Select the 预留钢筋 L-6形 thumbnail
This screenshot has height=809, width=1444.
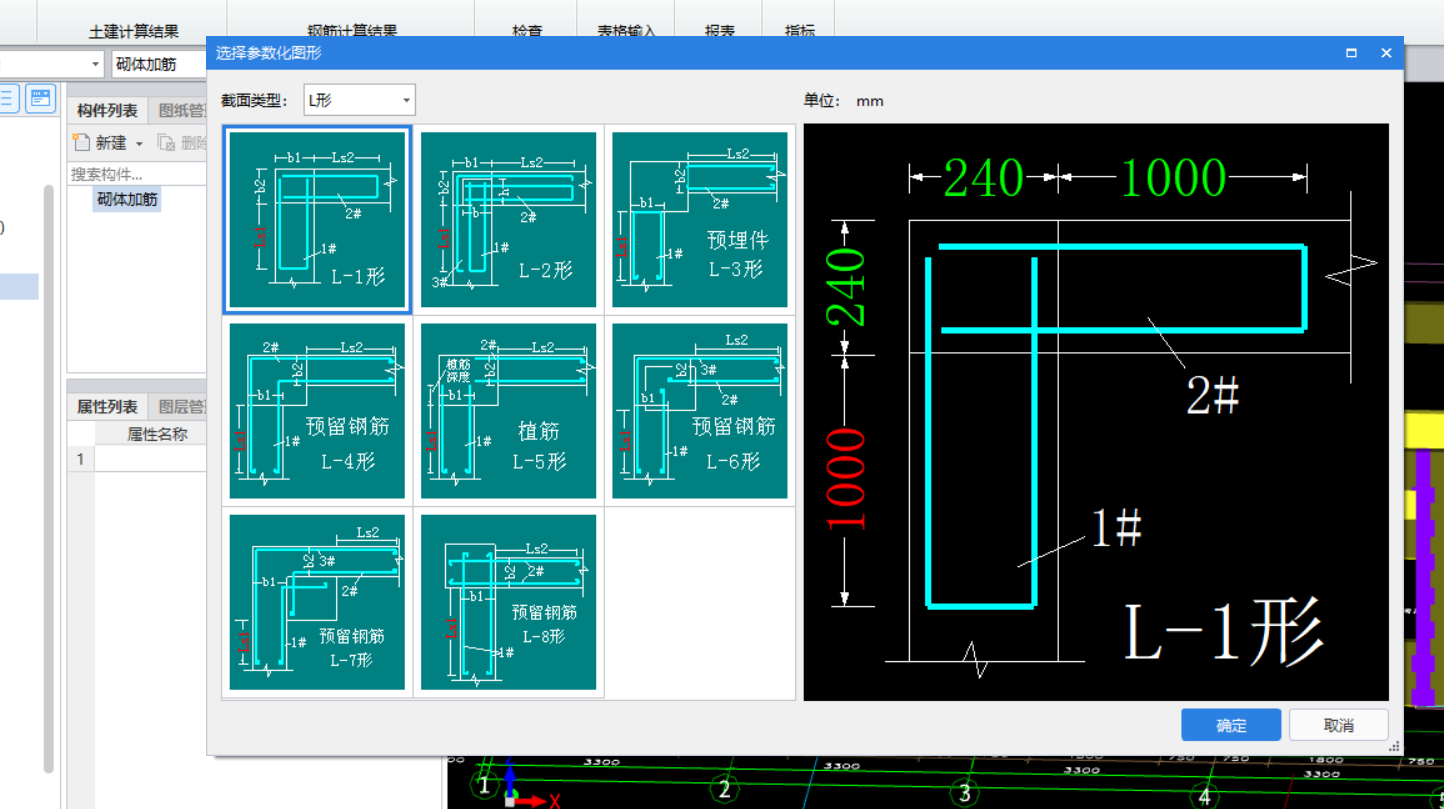point(700,411)
